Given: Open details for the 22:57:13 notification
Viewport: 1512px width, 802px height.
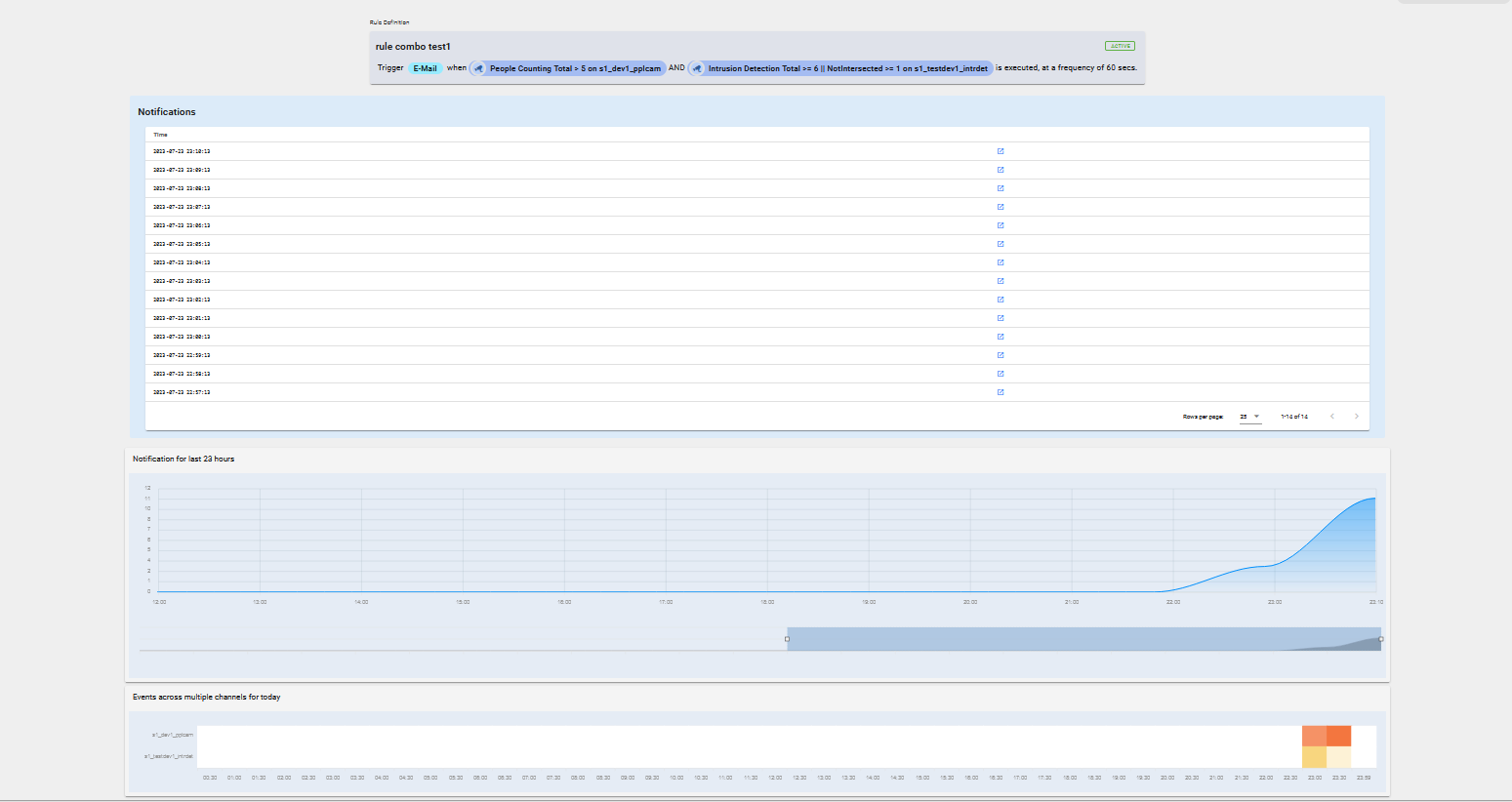Looking at the screenshot, I should coord(1001,392).
